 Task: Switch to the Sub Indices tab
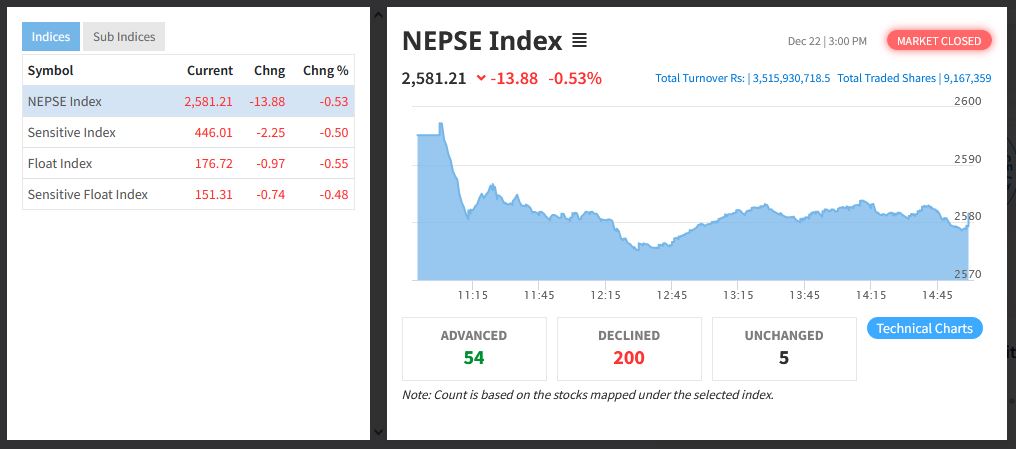coord(124,37)
